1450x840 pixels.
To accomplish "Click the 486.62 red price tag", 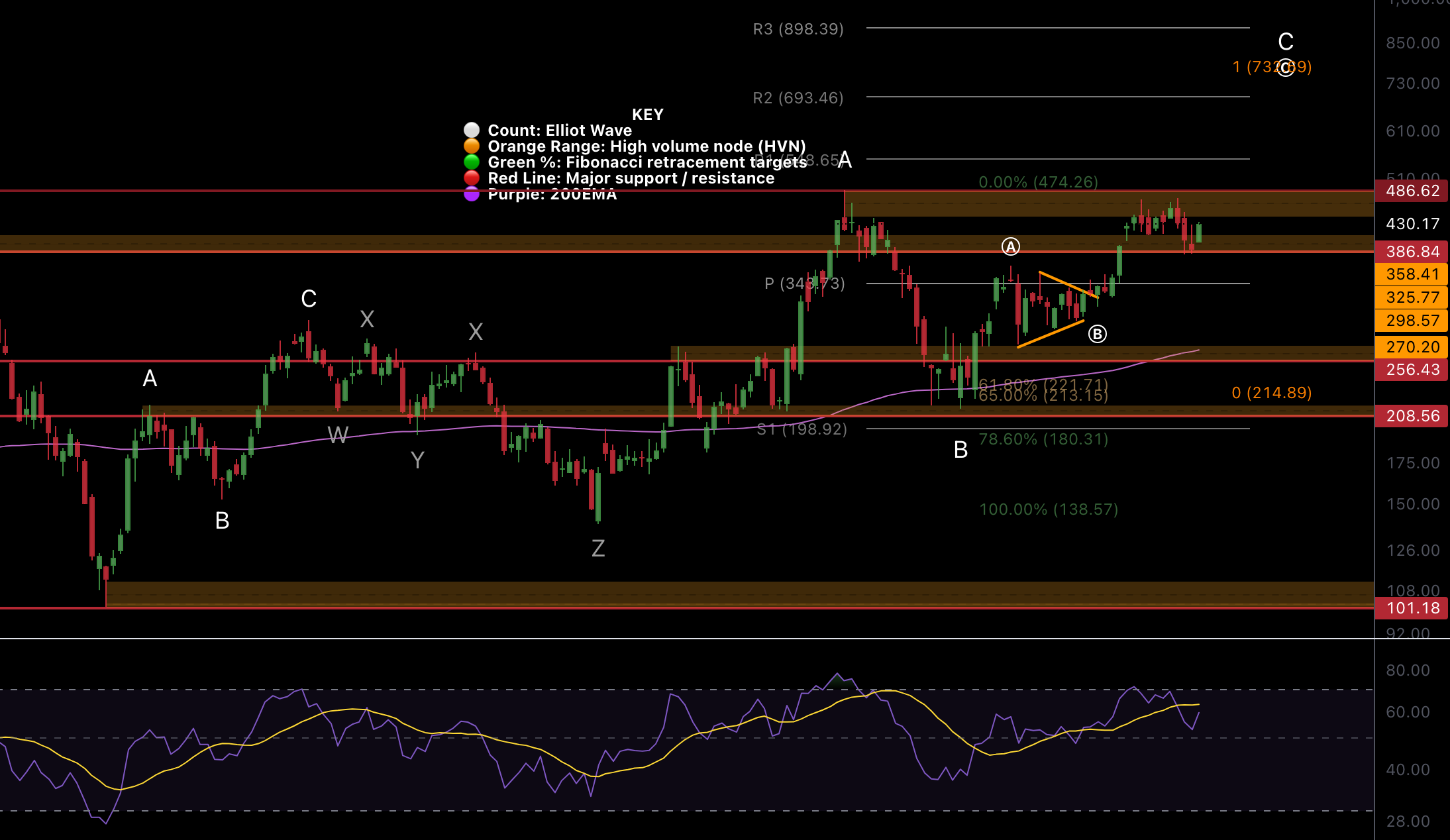I will tap(1412, 191).
